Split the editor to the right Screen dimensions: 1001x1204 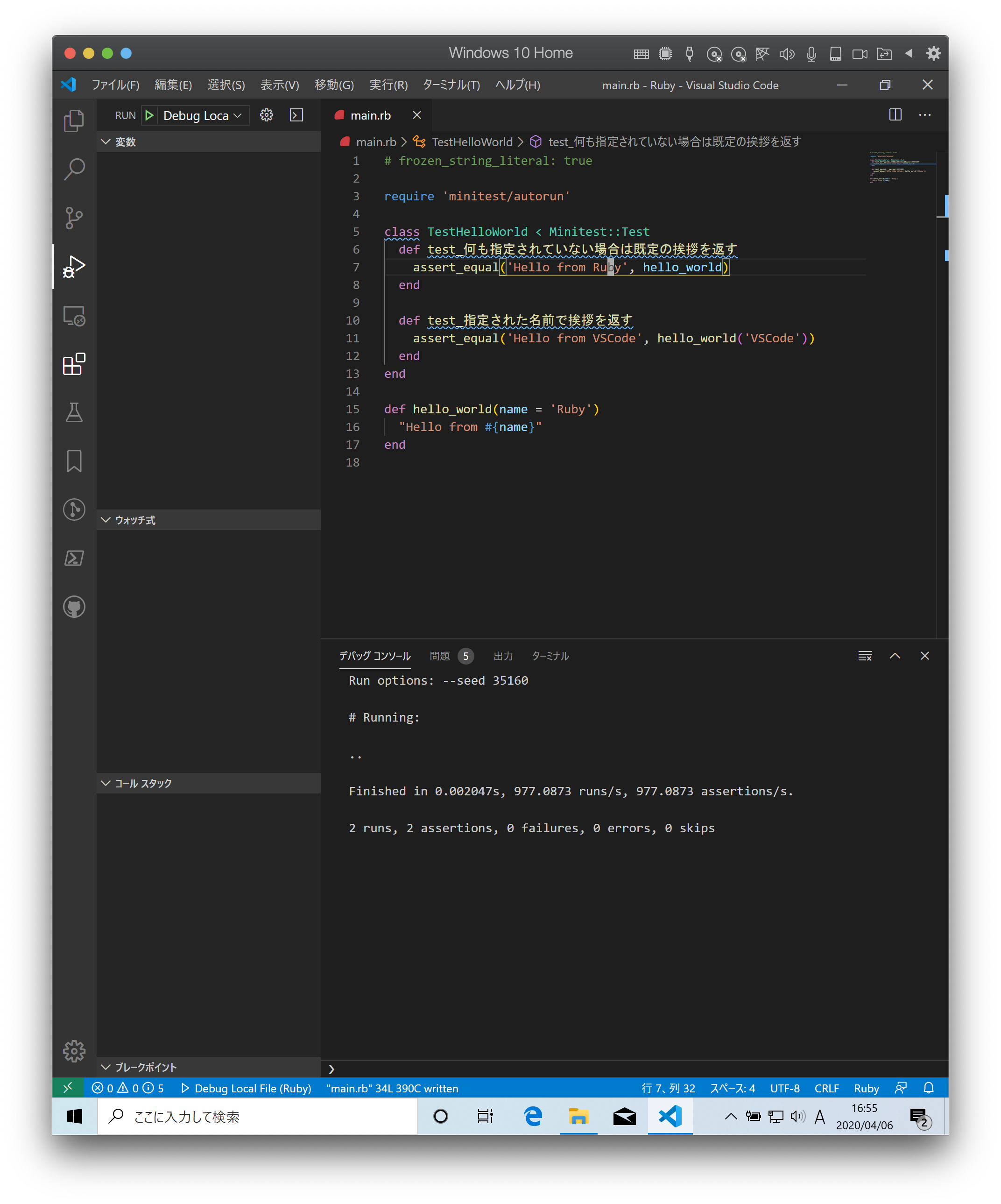(895, 115)
